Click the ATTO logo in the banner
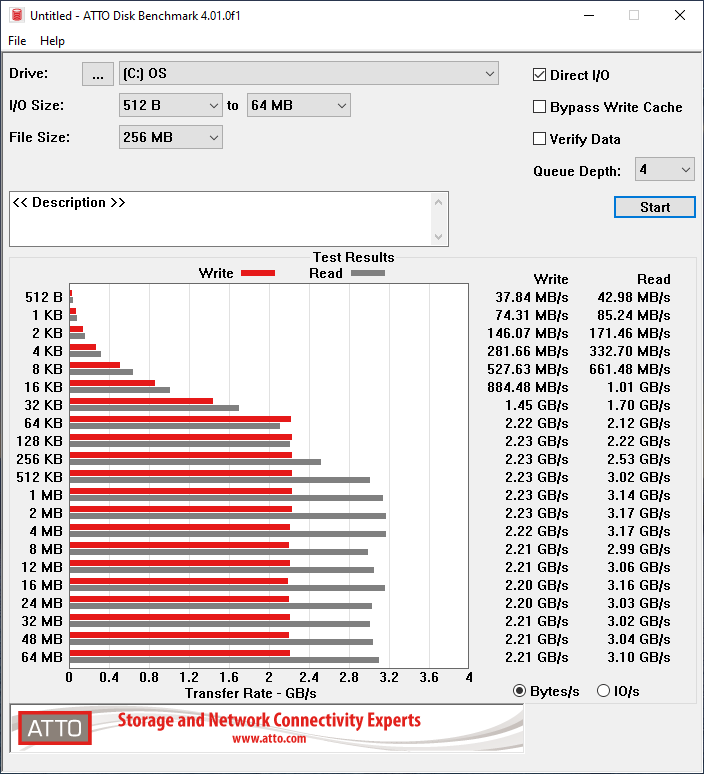 point(55,728)
